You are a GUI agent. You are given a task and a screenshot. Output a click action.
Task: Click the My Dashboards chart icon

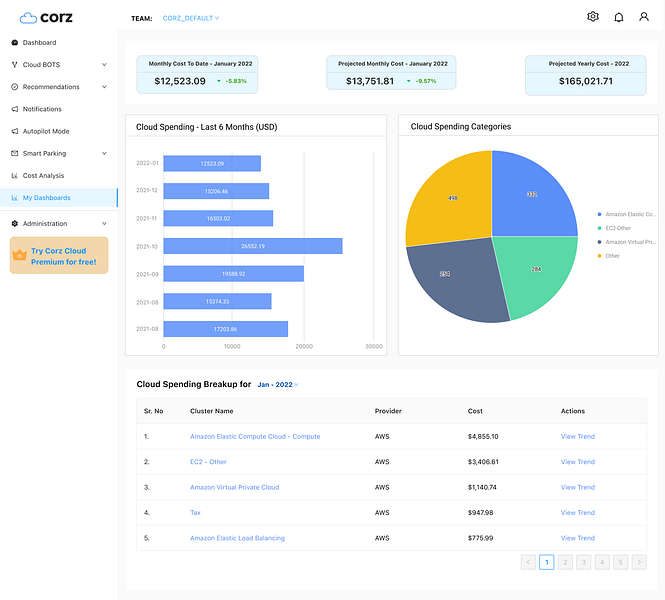tap(14, 198)
